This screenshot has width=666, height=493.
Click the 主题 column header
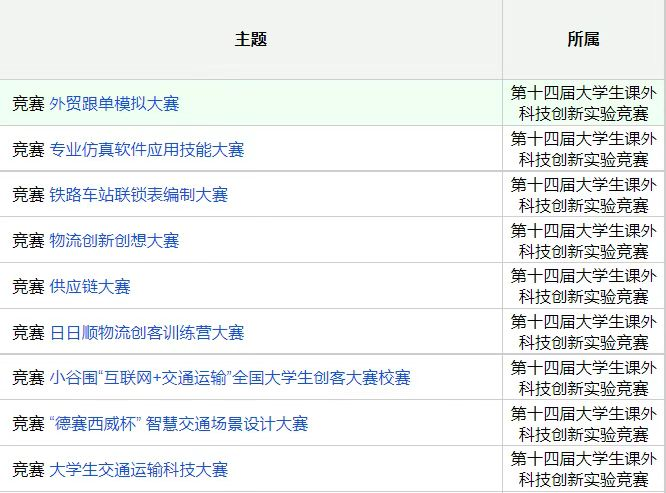pos(251,40)
